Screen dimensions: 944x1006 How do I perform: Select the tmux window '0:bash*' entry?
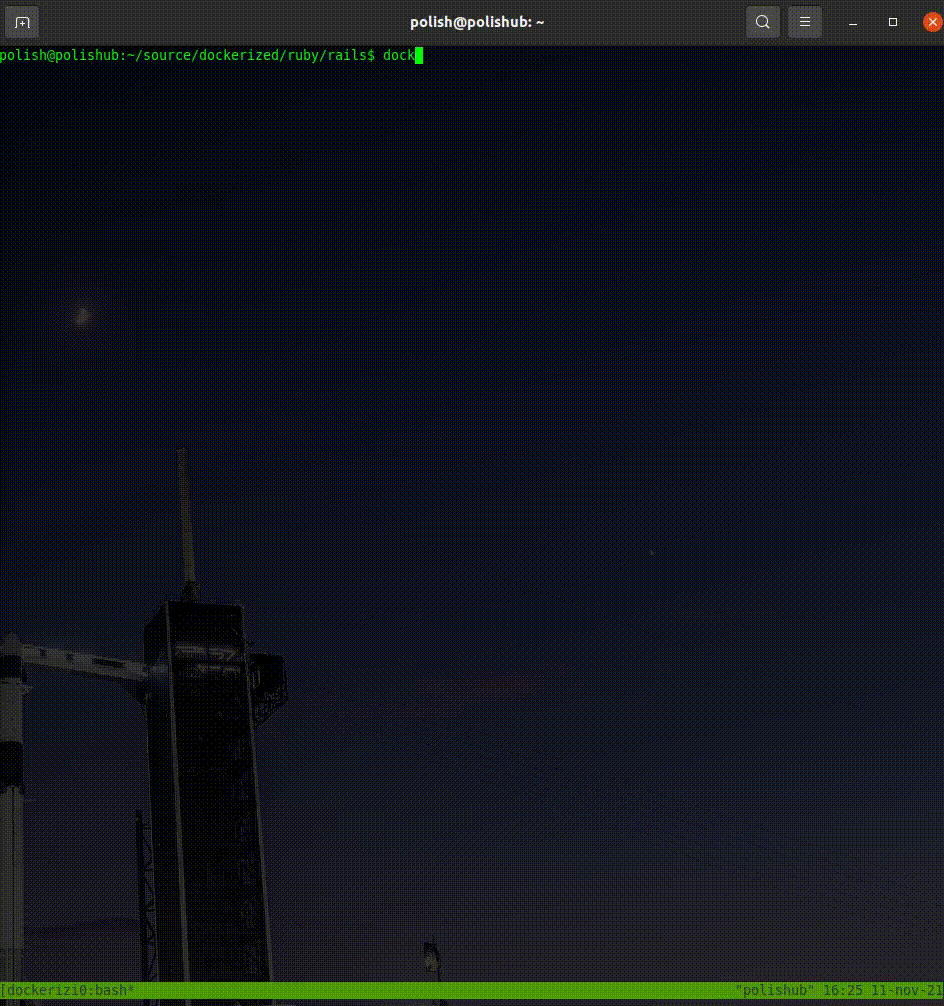point(99,990)
